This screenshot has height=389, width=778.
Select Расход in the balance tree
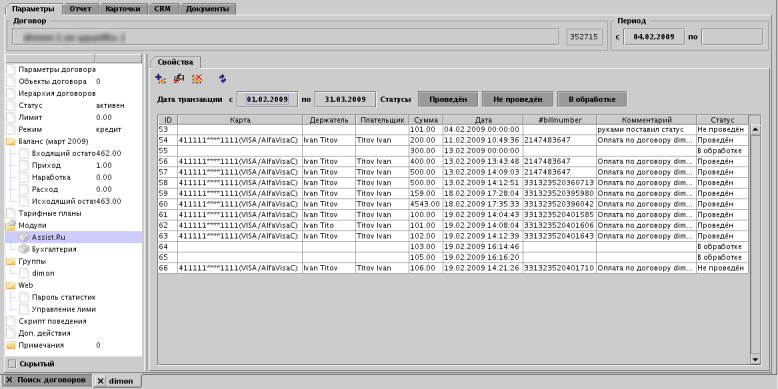coord(45,189)
